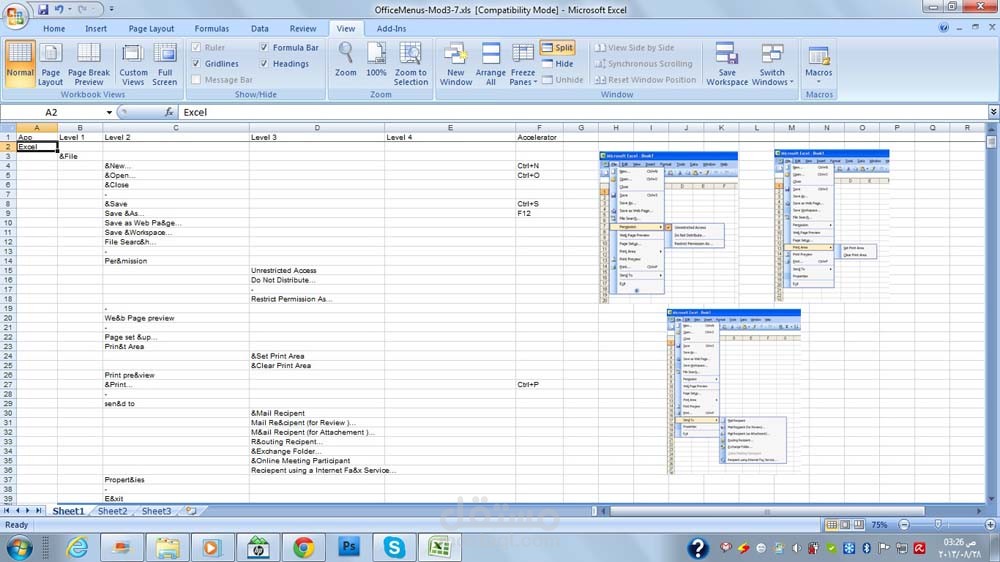Open Skype from taskbar
The image size is (1000, 562).
394,547
